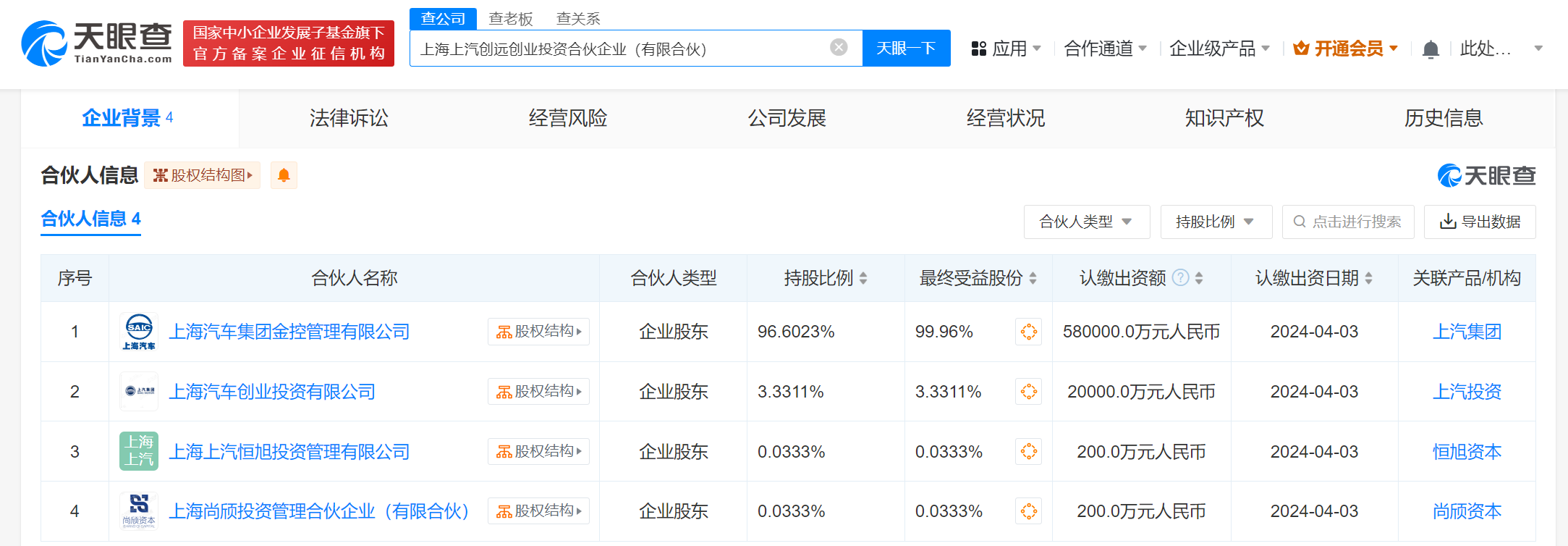Switch to the 法律诉讼 tab
Viewport: 1568px width, 546px height.
(x=349, y=118)
